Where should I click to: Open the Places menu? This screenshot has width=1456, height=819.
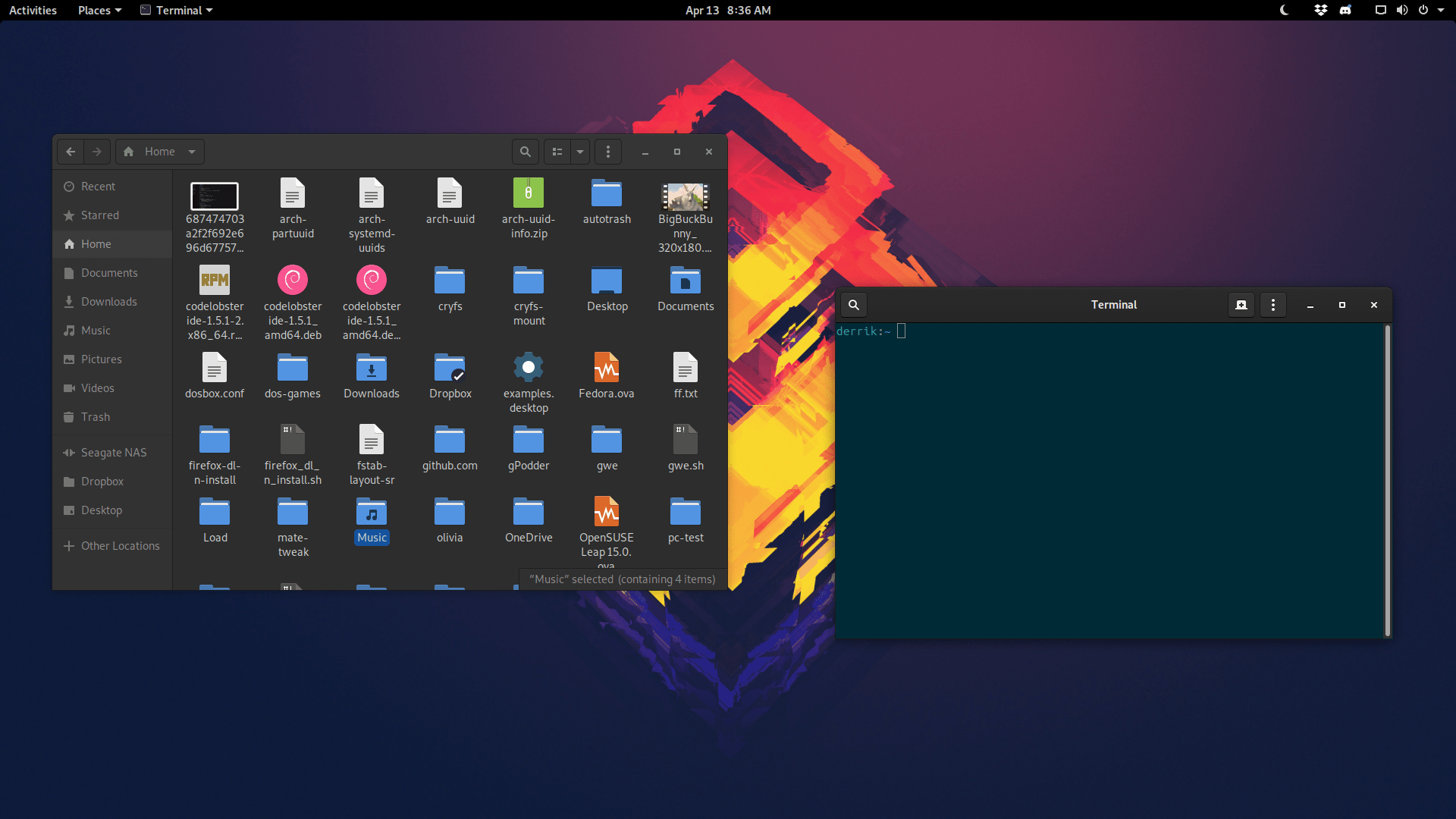pos(99,10)
